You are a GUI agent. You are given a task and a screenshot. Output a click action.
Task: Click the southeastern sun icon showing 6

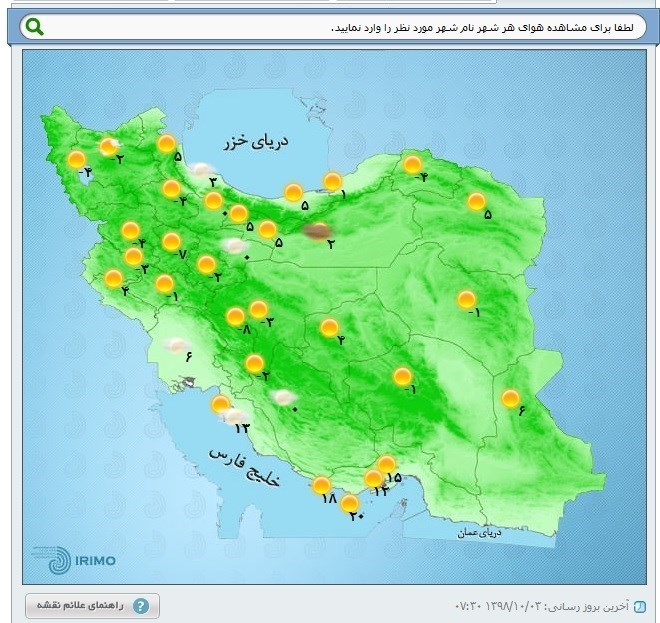click(511, 399)
